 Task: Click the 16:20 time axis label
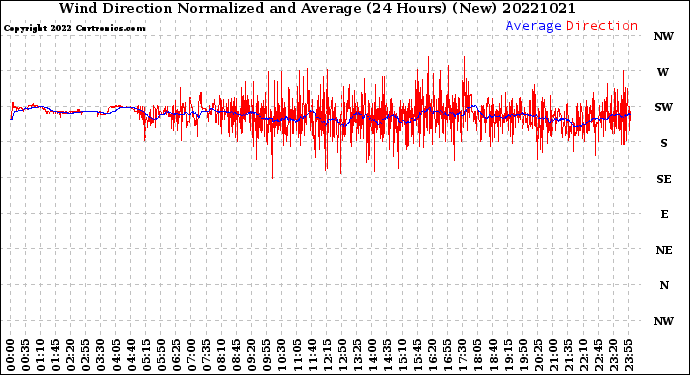(433, 355)
